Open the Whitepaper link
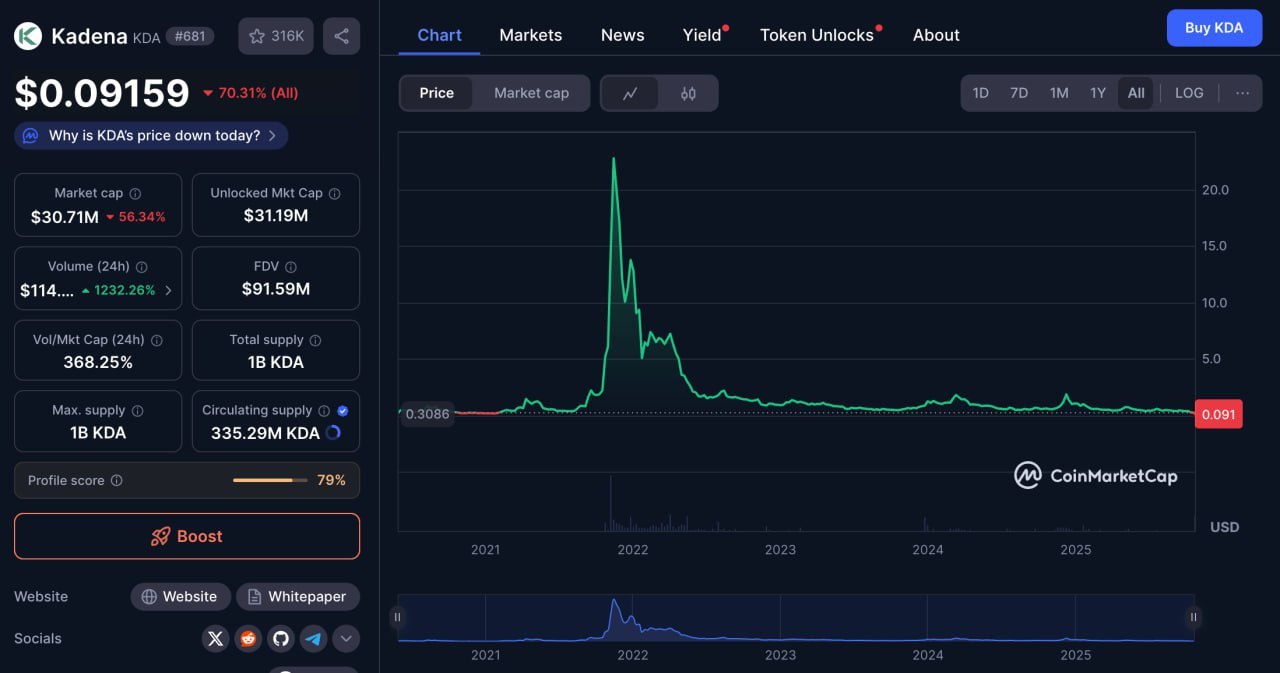1280x673 pixels. pos(297,597)
